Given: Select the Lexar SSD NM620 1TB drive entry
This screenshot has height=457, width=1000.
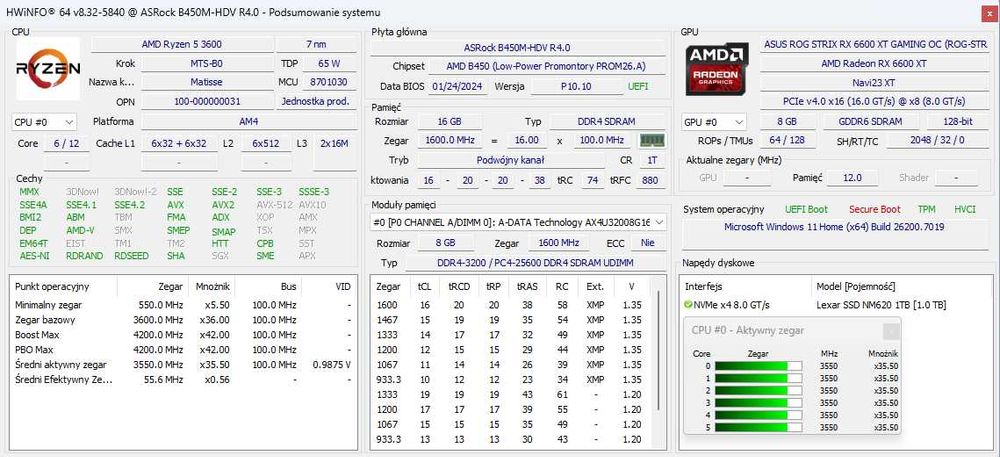Looking at the screenshot, I should pos(881,305).
